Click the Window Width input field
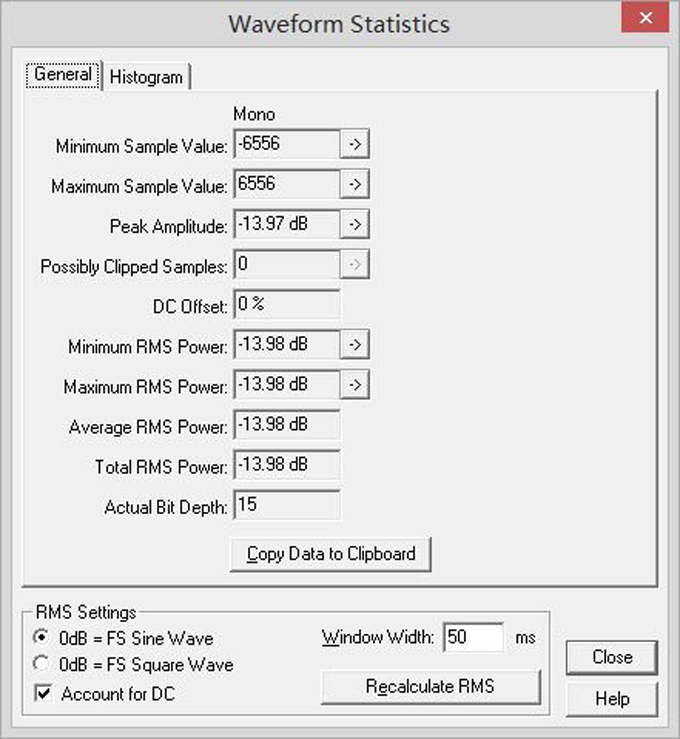The width and height of the screenshot is (680, 739). (474, 637)
